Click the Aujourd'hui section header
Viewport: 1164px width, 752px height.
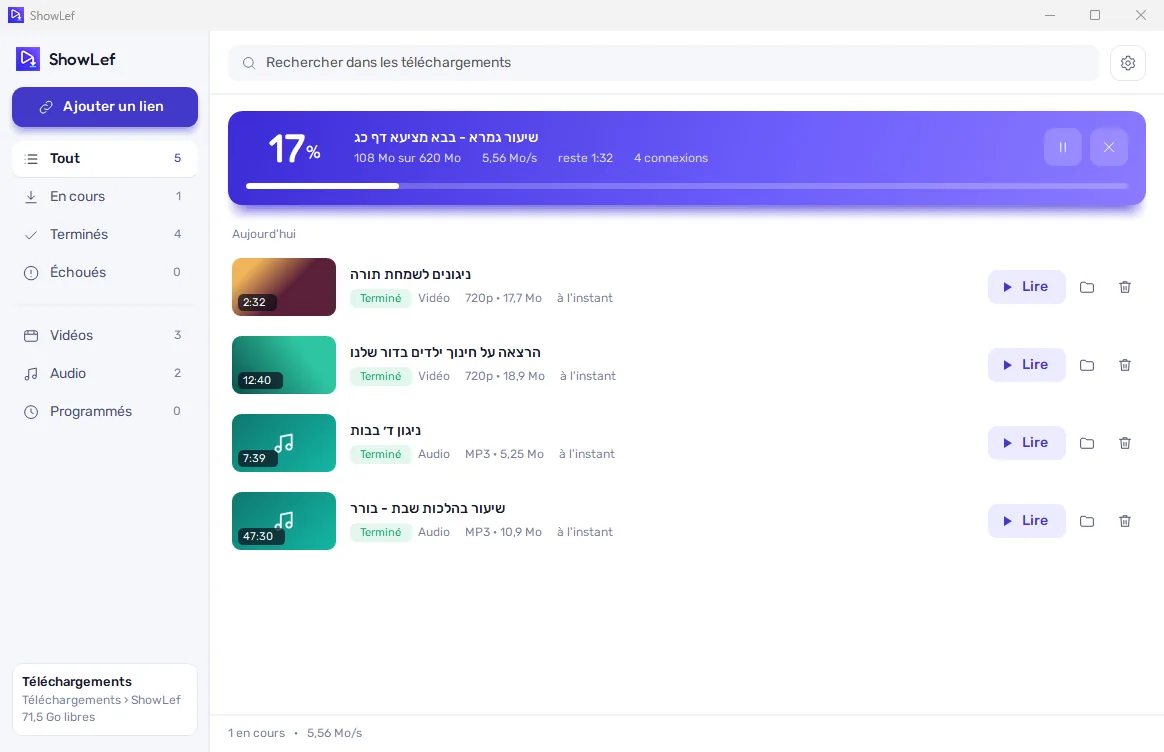click(264, 234)
